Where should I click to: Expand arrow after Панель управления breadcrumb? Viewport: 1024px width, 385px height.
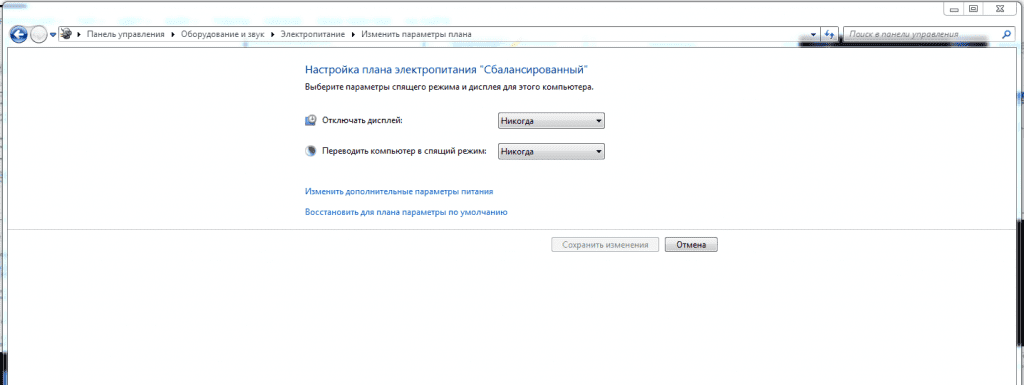click(x=173, y=34)
